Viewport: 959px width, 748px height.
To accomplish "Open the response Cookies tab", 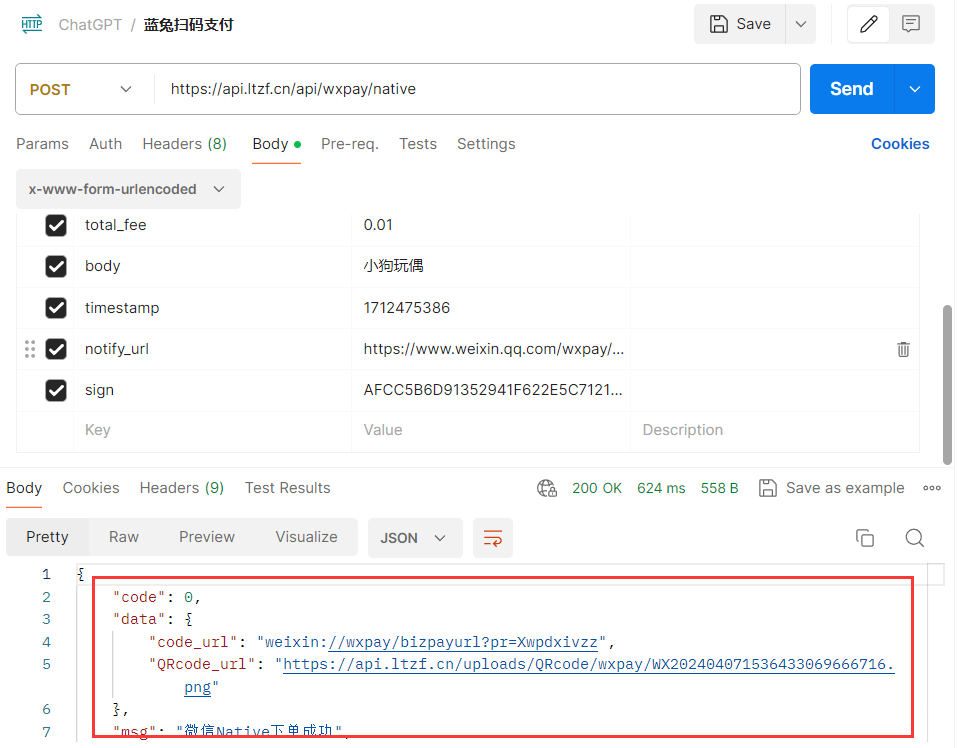I will pyautogui.click(x=91, y=488).
